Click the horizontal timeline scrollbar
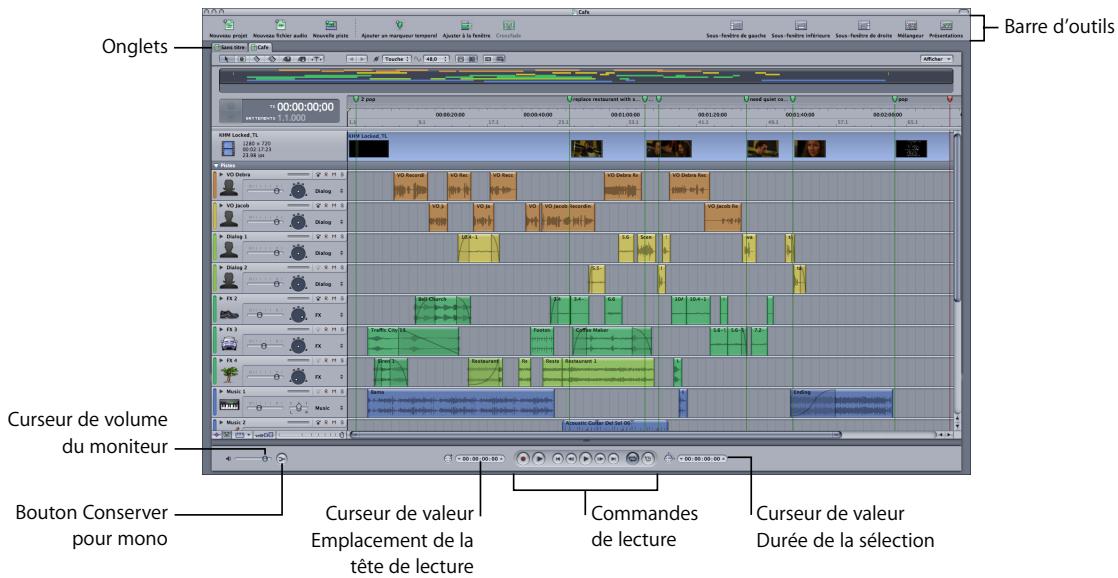The width and height of the screenshot is (1118, 578). pyautogui.click(x=595, y=434)
